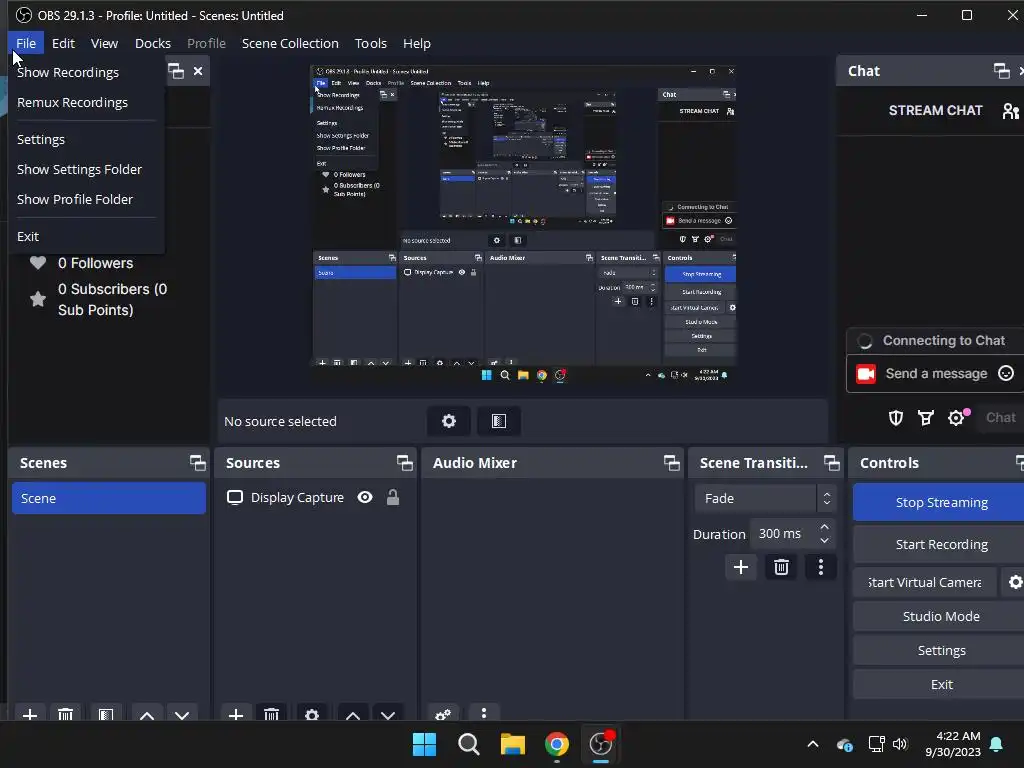
Task: Click Start Virtual Camera button
Action: point(925,582)
